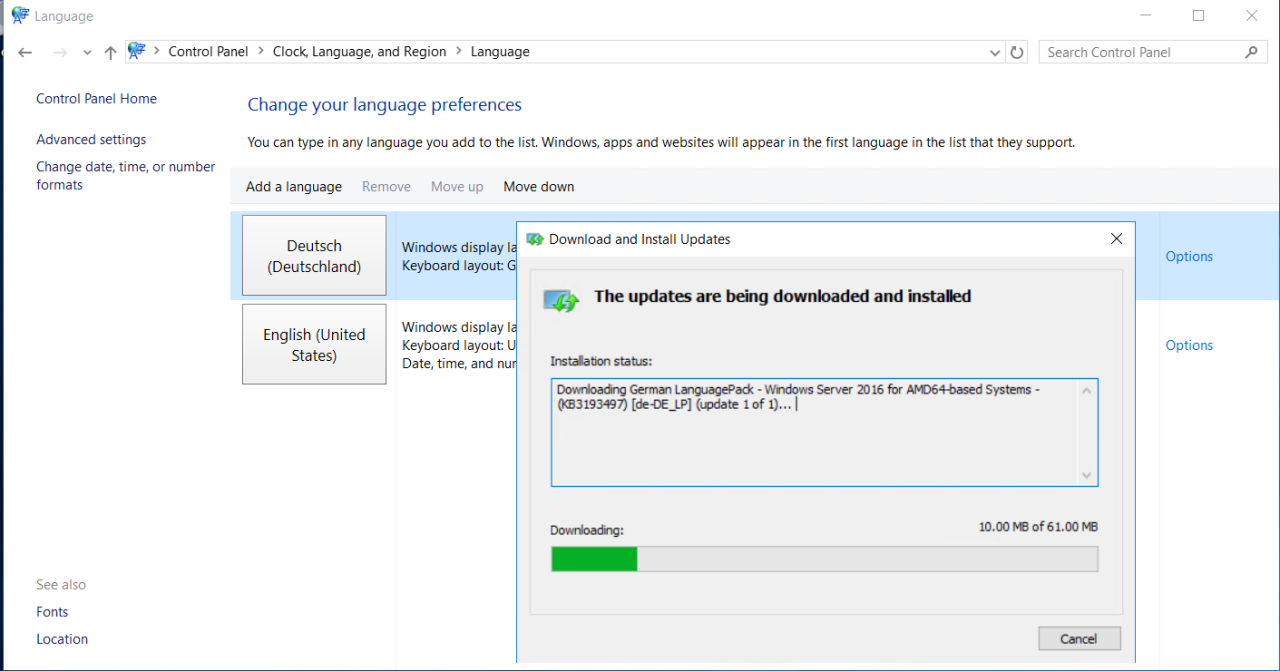The height and width of the screenshot is (671, 1280).
Task: Click Add a language
Action: coord(294,187)
